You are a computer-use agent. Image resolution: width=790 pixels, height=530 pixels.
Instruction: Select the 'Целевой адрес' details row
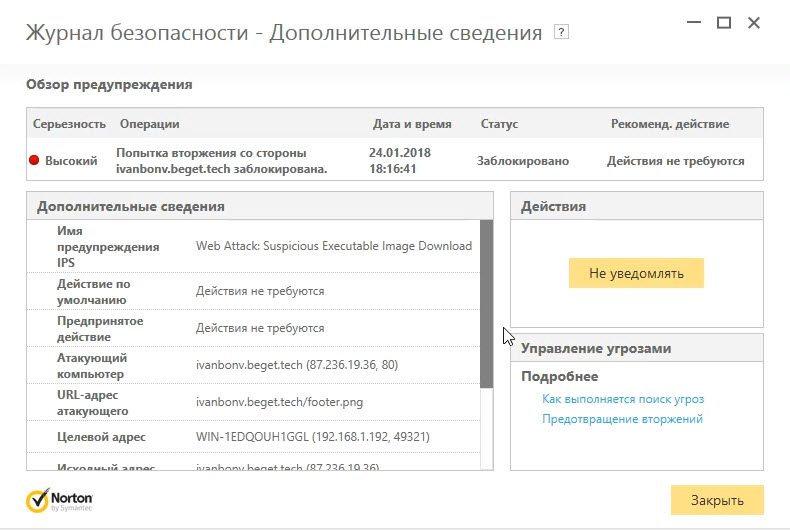coord(254,437)
